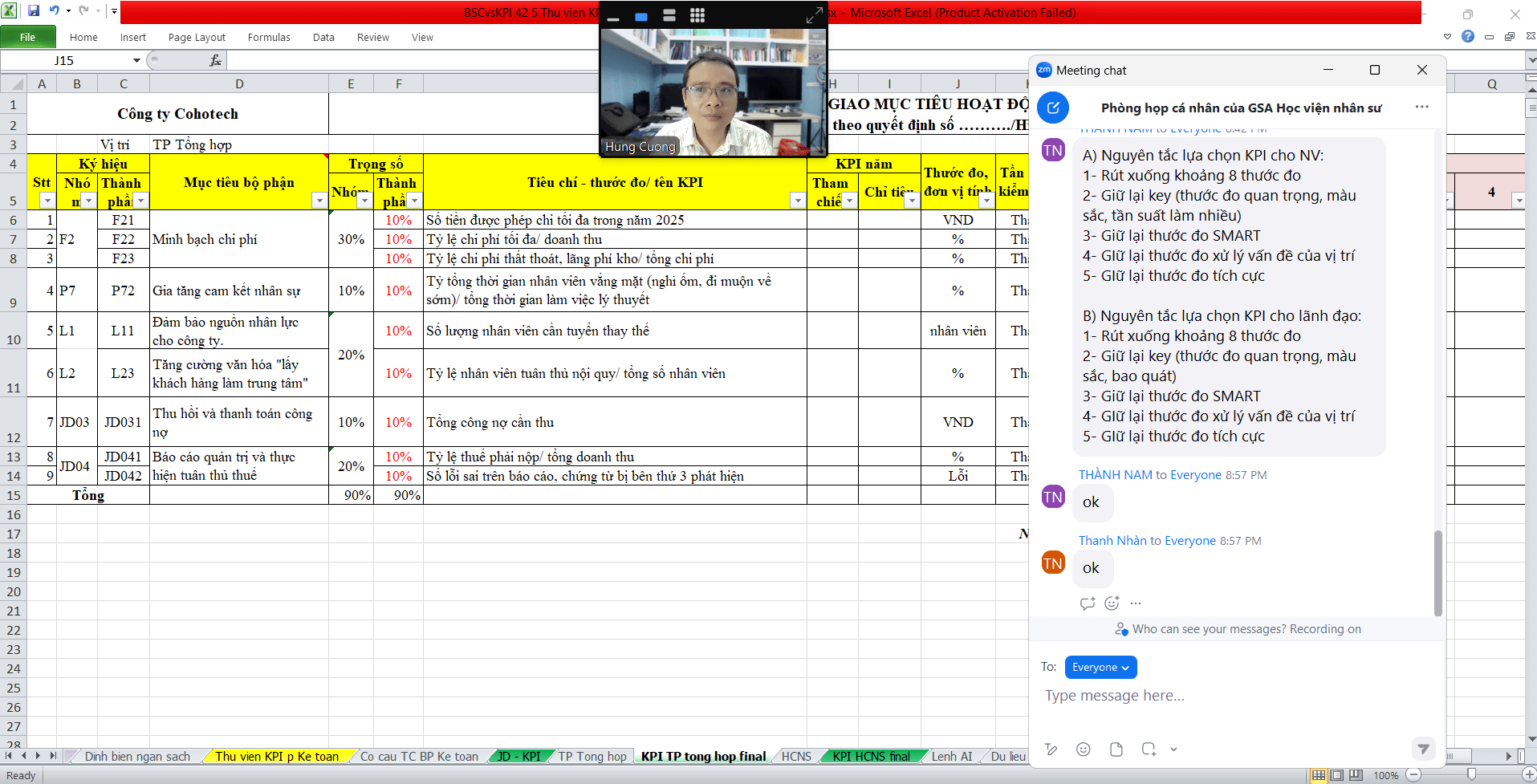The width and height of the screenshot is (1537, 784).
Task: Save the workbook with the floppy disk icon
Action: (x=34, y=11)
